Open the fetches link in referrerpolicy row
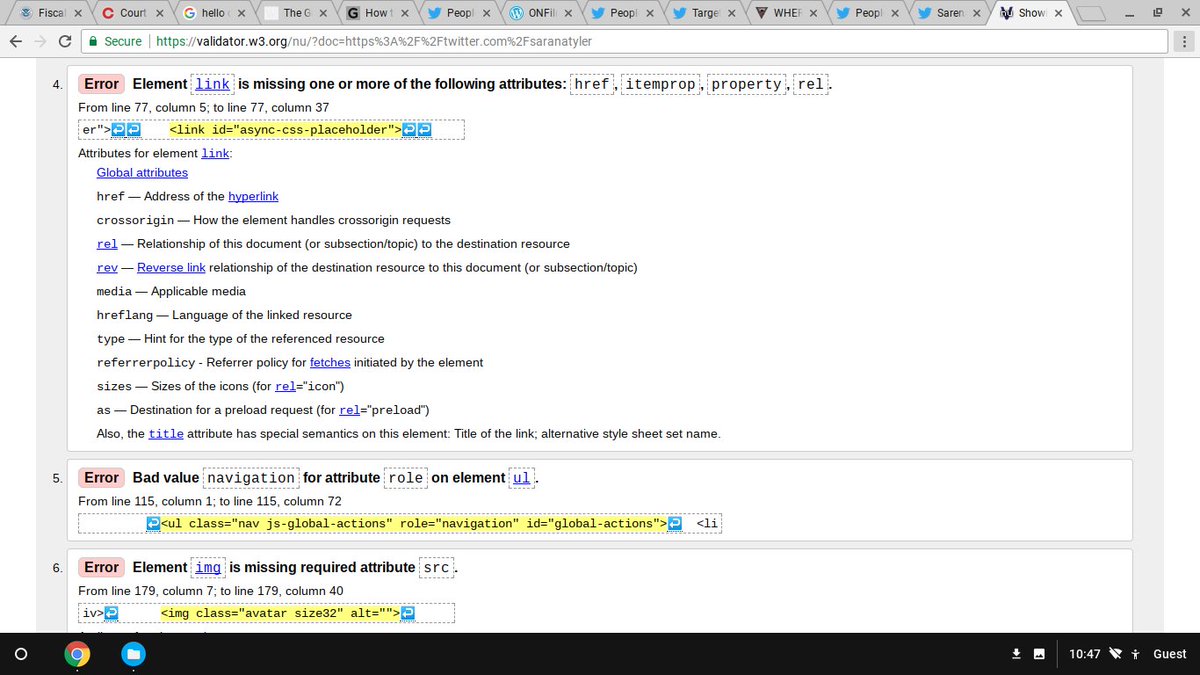Screen dimensions: 1200x675 click(x=330, y=363)
